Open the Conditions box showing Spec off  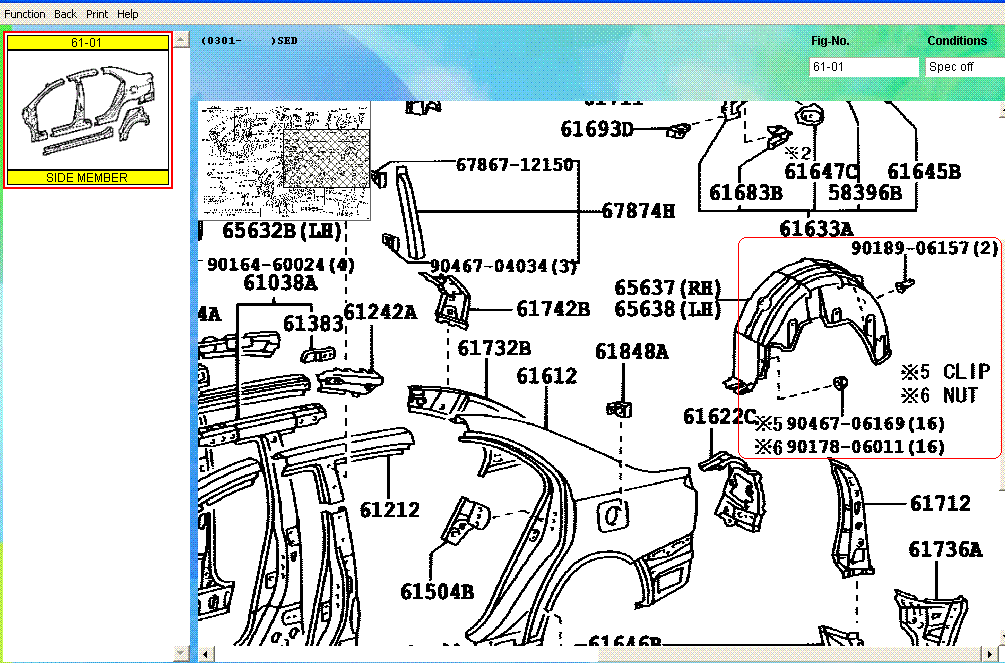point(962,67)
